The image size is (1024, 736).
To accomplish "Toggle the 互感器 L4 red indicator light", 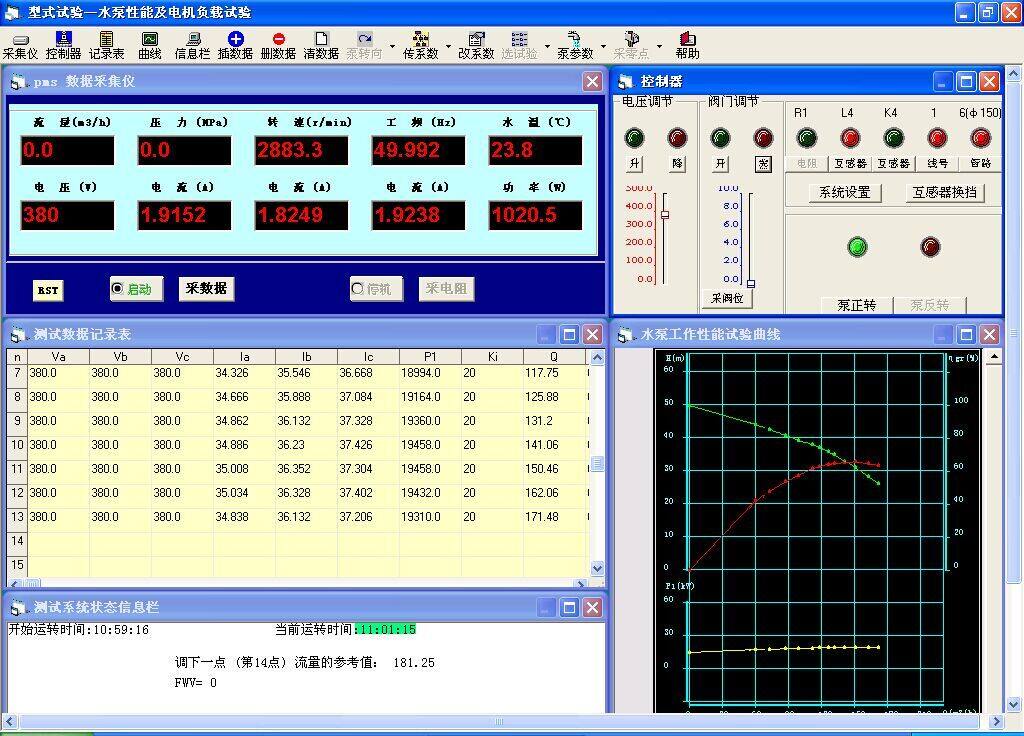I will click(x=850, y=138).
